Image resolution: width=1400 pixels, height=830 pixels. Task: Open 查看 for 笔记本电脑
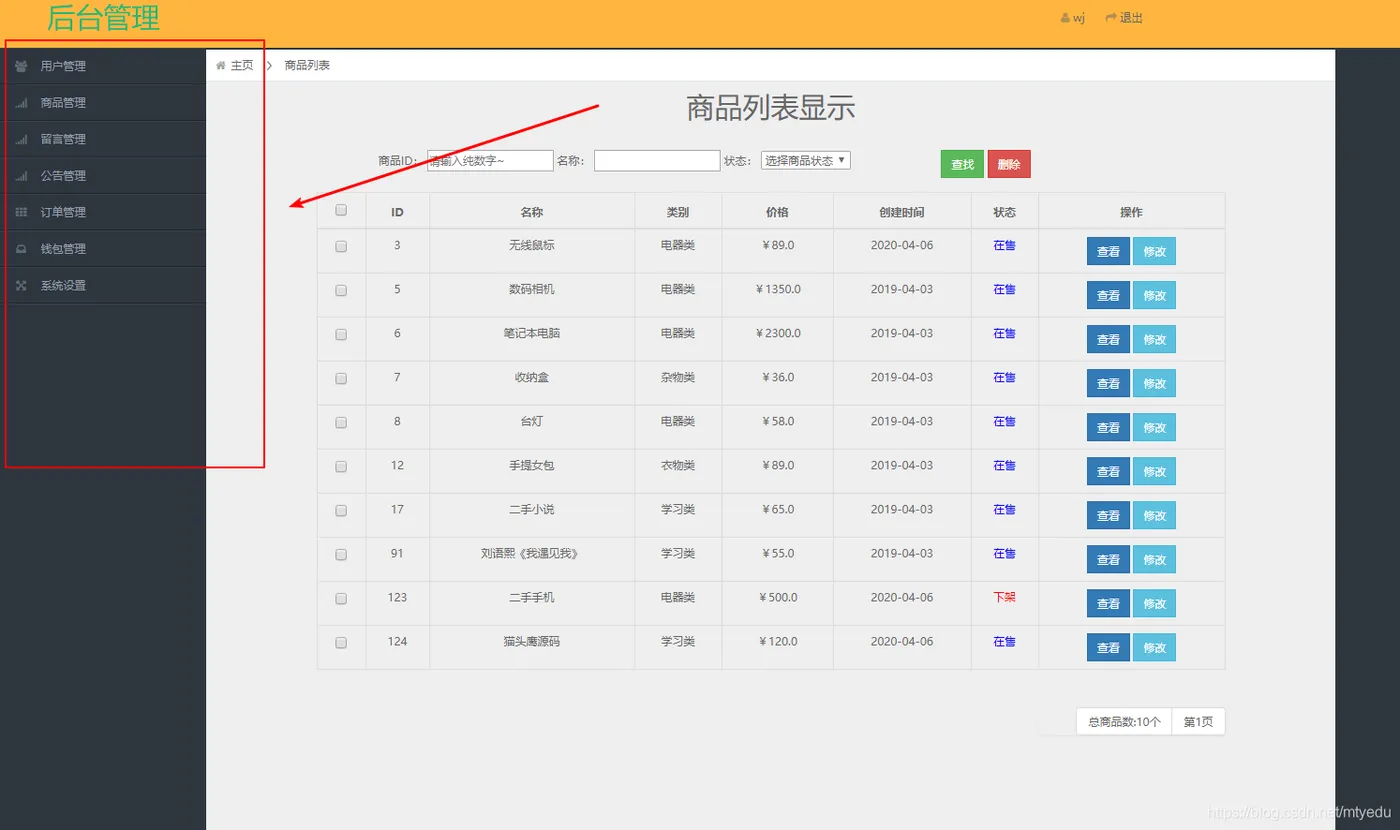point(1108,339)
